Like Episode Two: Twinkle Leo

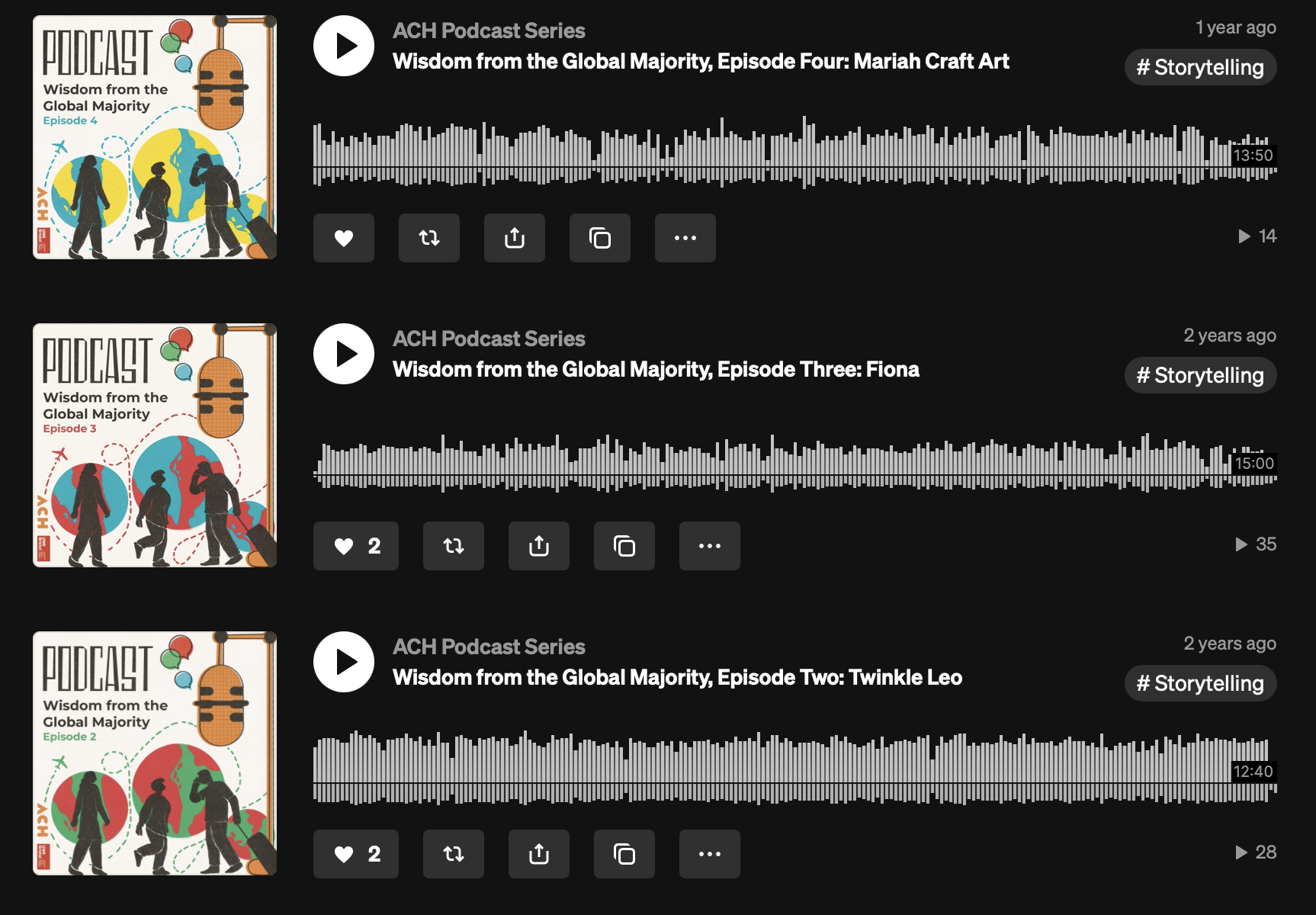coord(356,854)
